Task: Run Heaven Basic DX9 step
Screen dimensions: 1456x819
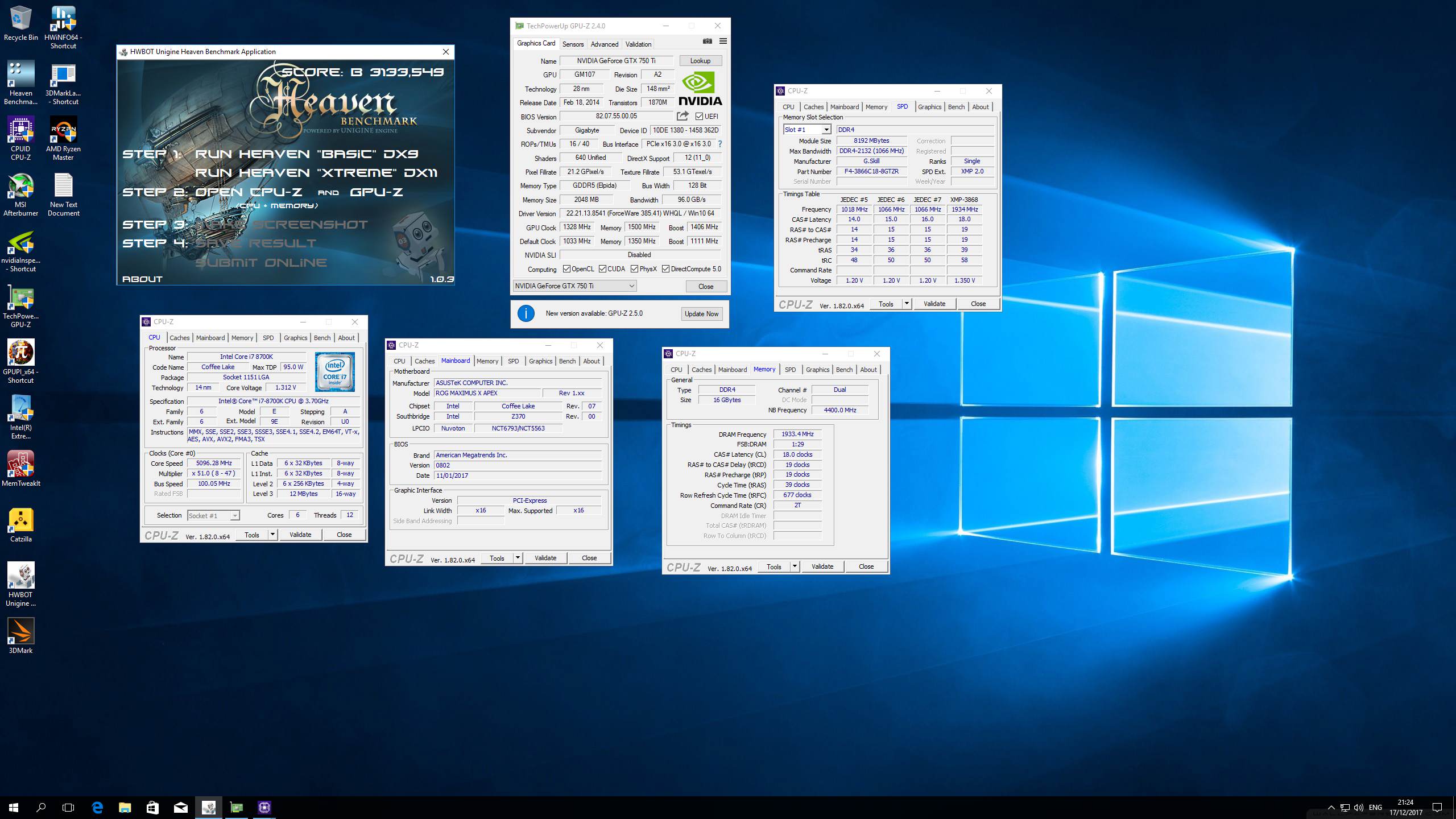Action: click(x=307, y=154)
